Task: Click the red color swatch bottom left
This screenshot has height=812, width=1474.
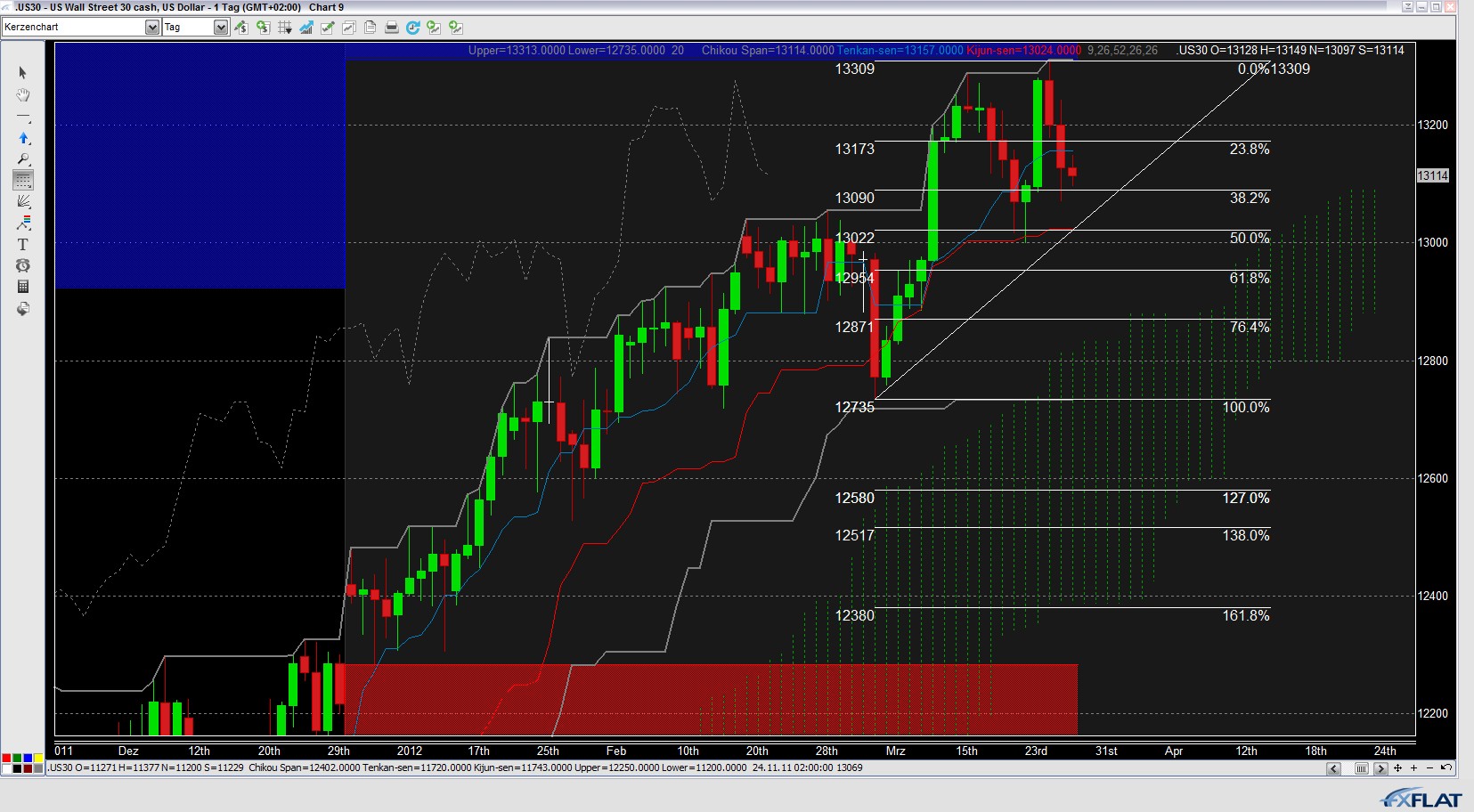Action: (6, 759)
